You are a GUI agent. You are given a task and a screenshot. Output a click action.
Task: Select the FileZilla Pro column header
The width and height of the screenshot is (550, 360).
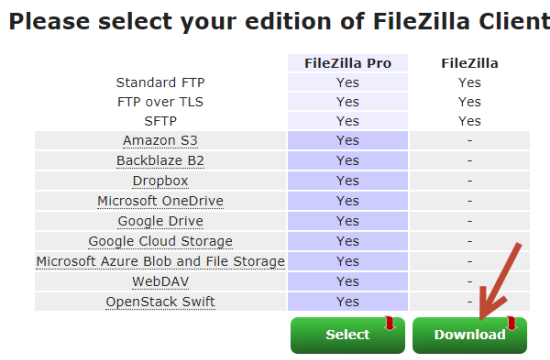348,63
